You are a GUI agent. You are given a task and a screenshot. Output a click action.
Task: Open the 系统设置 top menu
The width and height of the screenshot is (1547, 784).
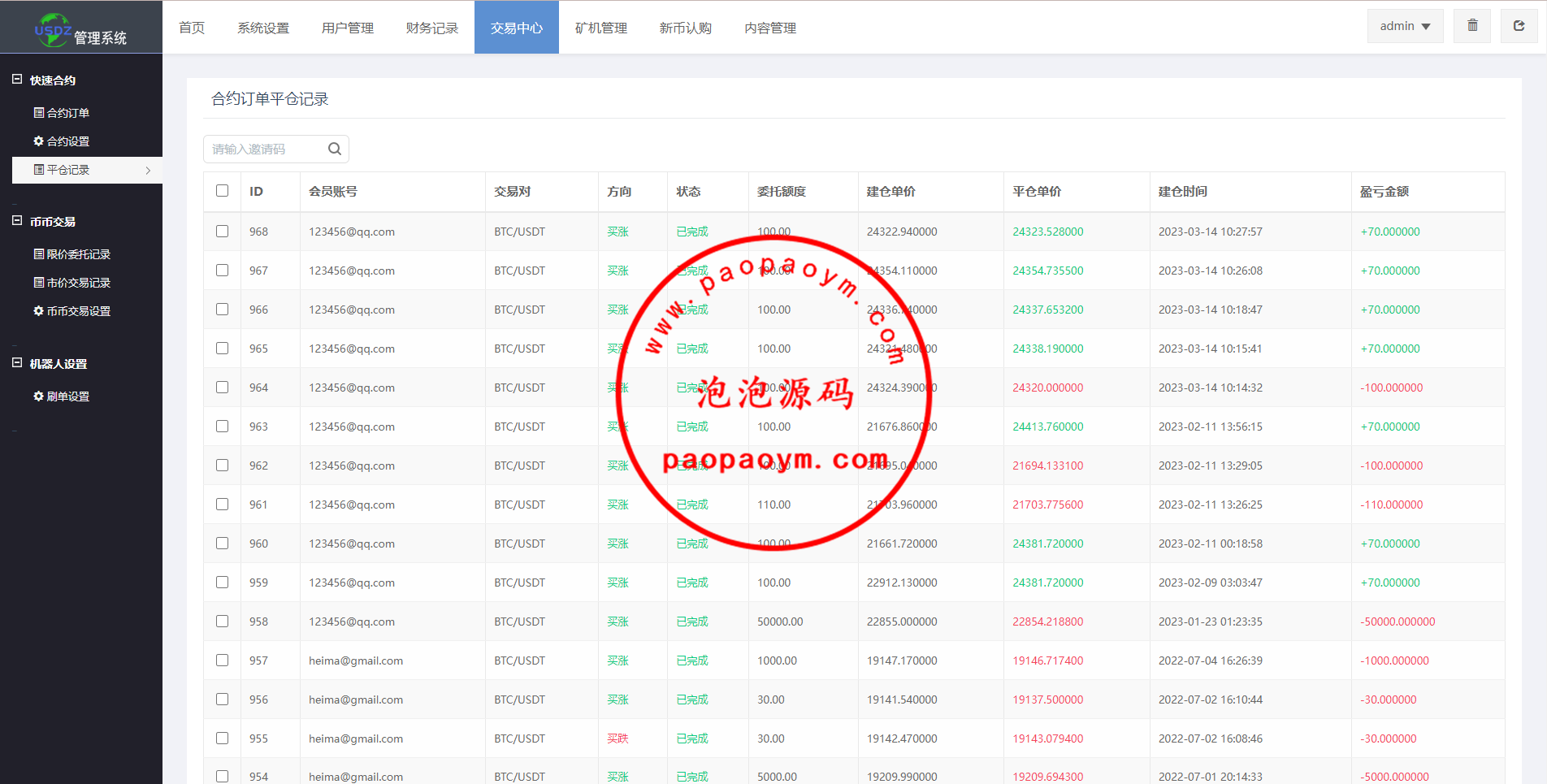click(263, 28)
